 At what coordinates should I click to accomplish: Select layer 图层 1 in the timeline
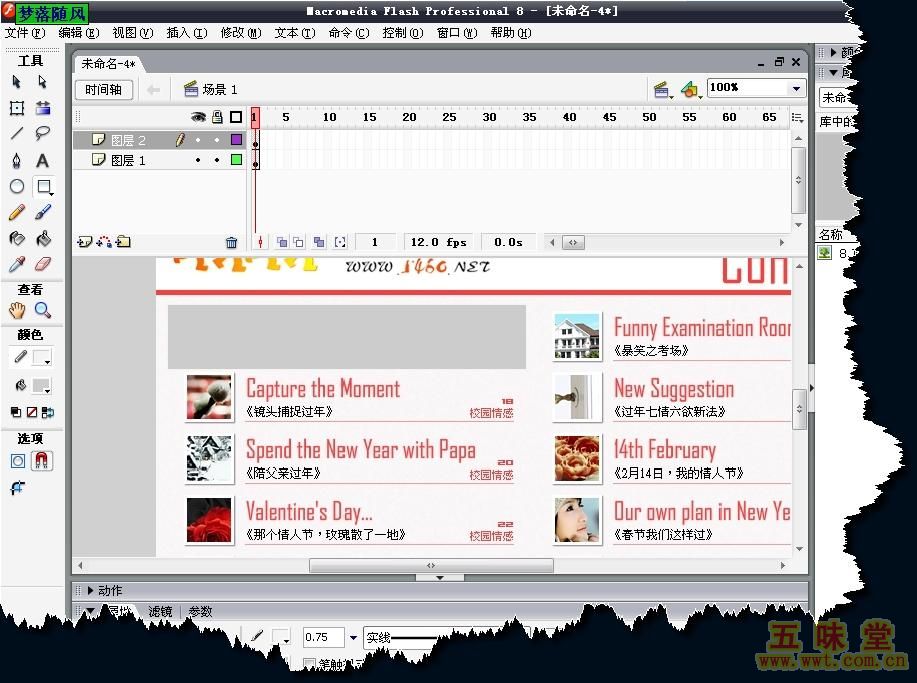(128, 160)
